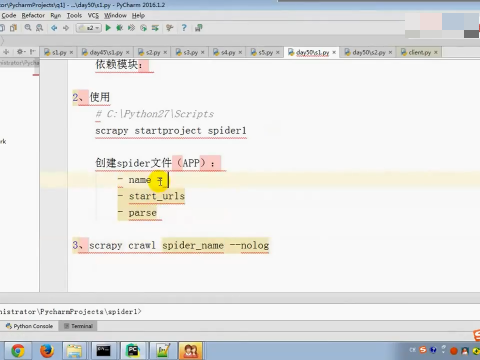Open the two-people taskbar application icon
Screen dimensions: 480x360
click(x=191, y=351)
